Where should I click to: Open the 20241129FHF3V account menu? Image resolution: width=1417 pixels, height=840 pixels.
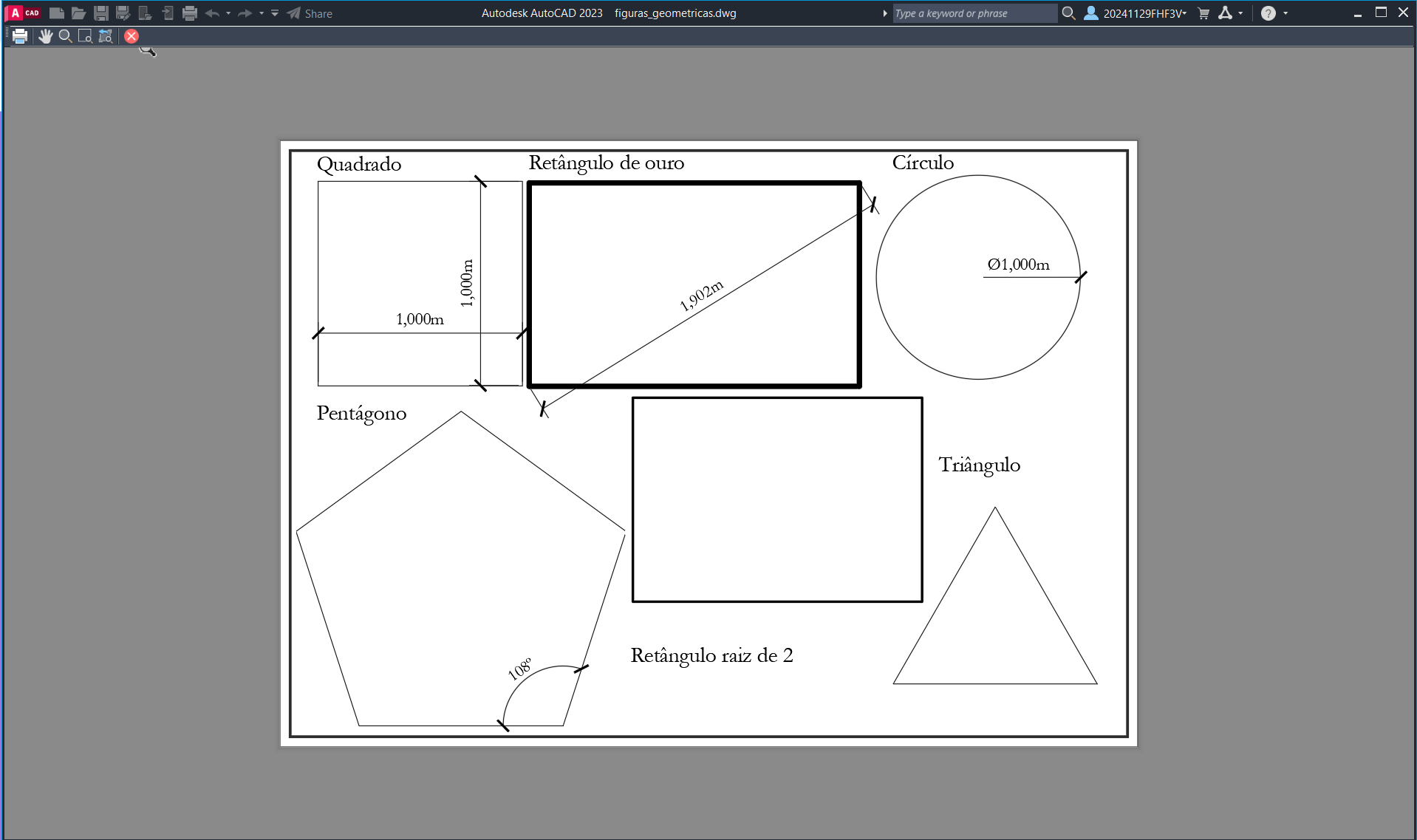(x=1136, y=13)
